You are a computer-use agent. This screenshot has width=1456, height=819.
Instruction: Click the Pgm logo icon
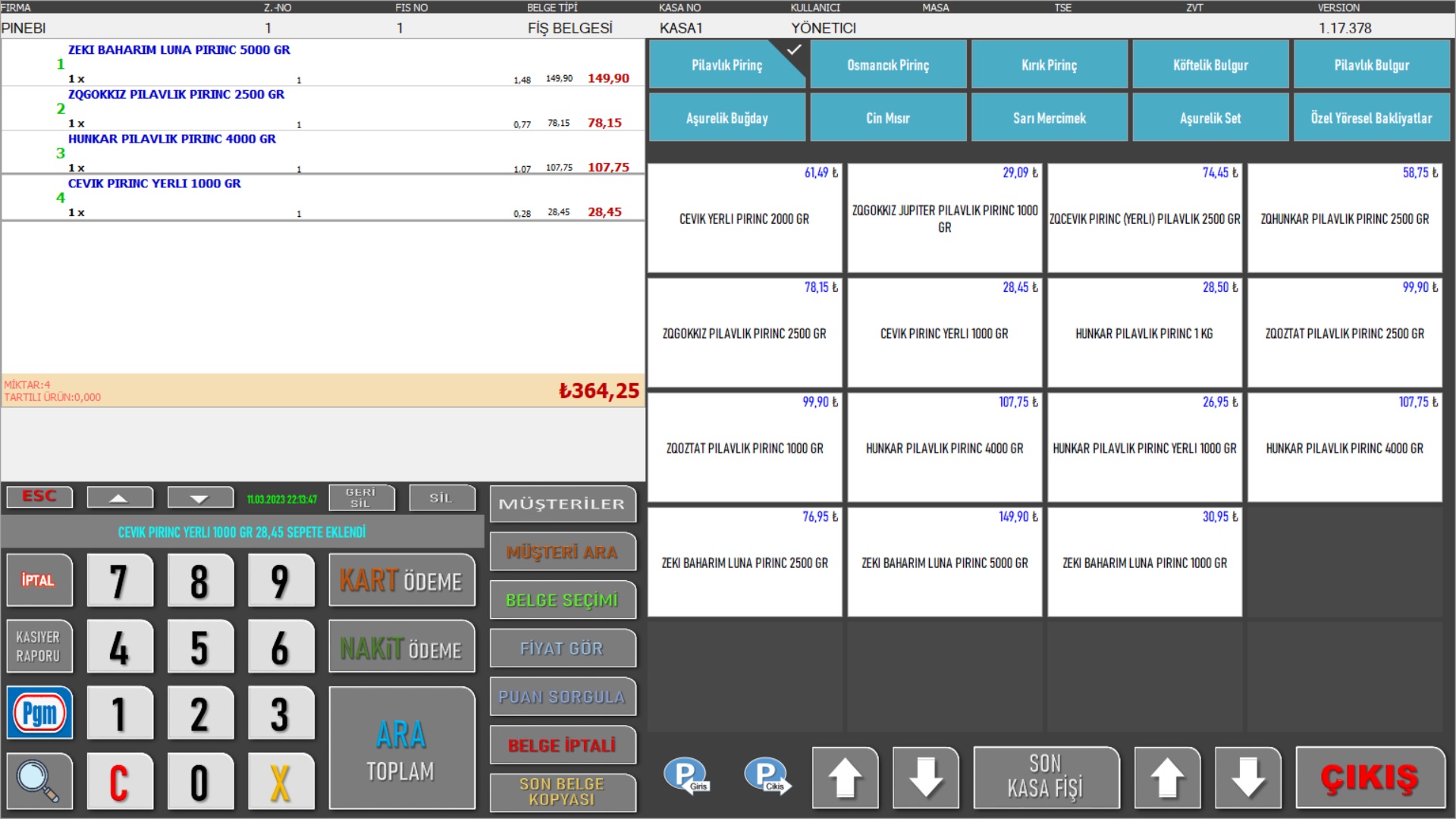[x=39, y=713]
